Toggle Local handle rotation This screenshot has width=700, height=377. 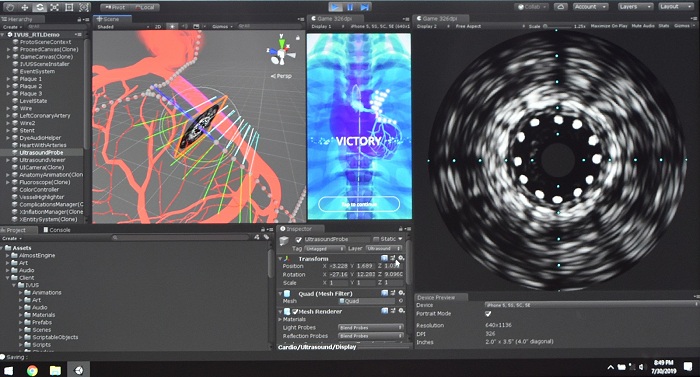click(x=145, y=7)
